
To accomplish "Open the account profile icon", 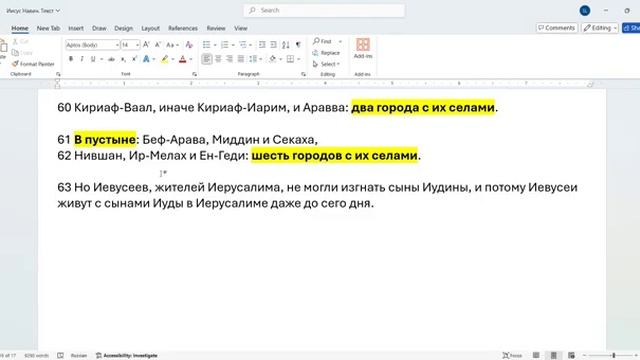I will tap(584, 11).
